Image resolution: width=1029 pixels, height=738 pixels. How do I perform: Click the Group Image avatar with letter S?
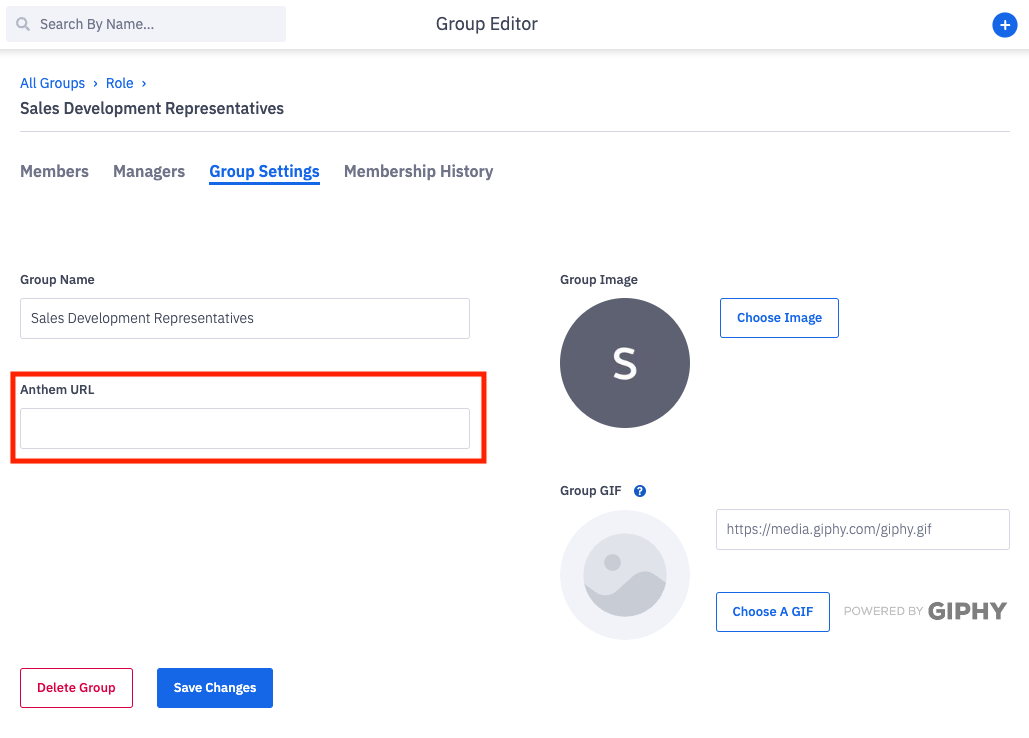pyautogui.click(x=625, y=363)
